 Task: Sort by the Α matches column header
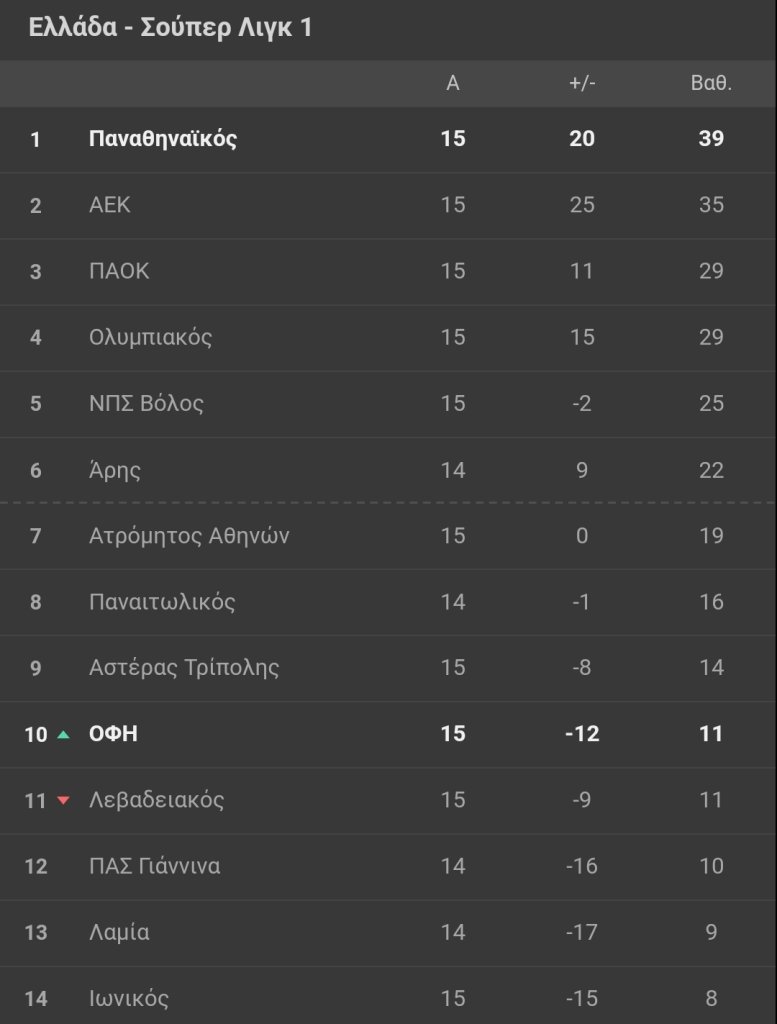453,84
